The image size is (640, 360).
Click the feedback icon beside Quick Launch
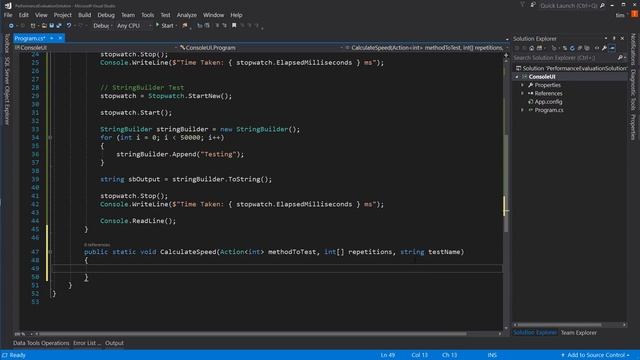click(x=533, y=5)
